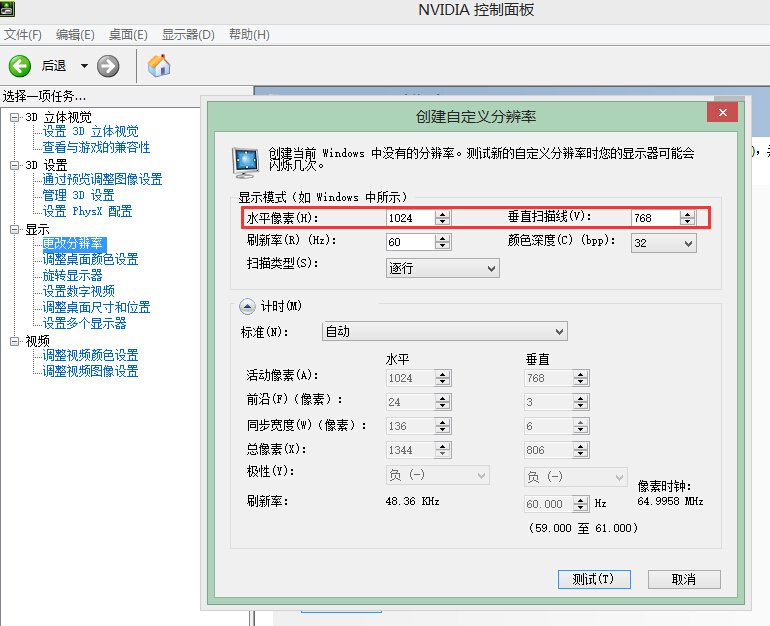Click the grey Forward arrow icon
This screenshot has height=626, width=770.
pos(108,66)
